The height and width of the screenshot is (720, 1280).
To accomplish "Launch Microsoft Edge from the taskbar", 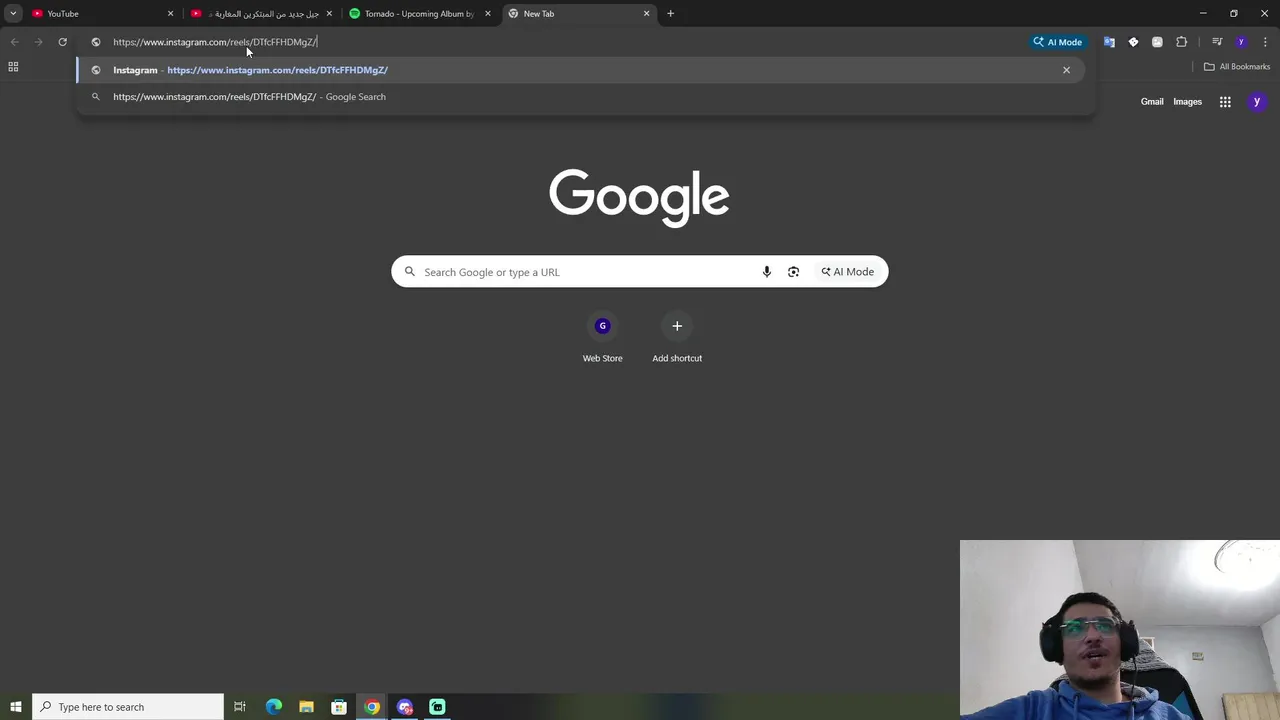I will coord(274,707).
